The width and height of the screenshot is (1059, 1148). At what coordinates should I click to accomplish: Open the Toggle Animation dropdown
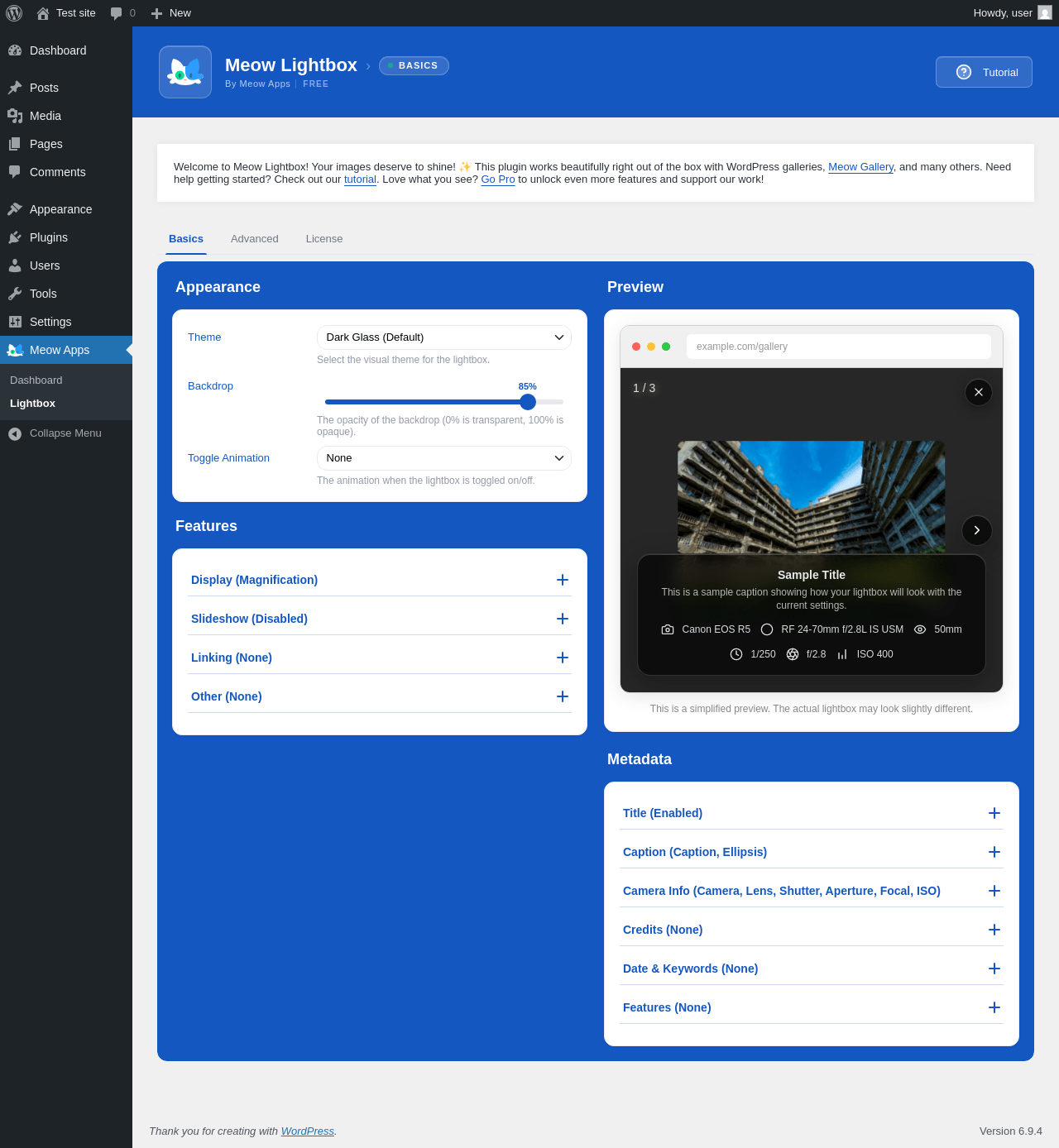pyautogui.click(x=443, y=458)
